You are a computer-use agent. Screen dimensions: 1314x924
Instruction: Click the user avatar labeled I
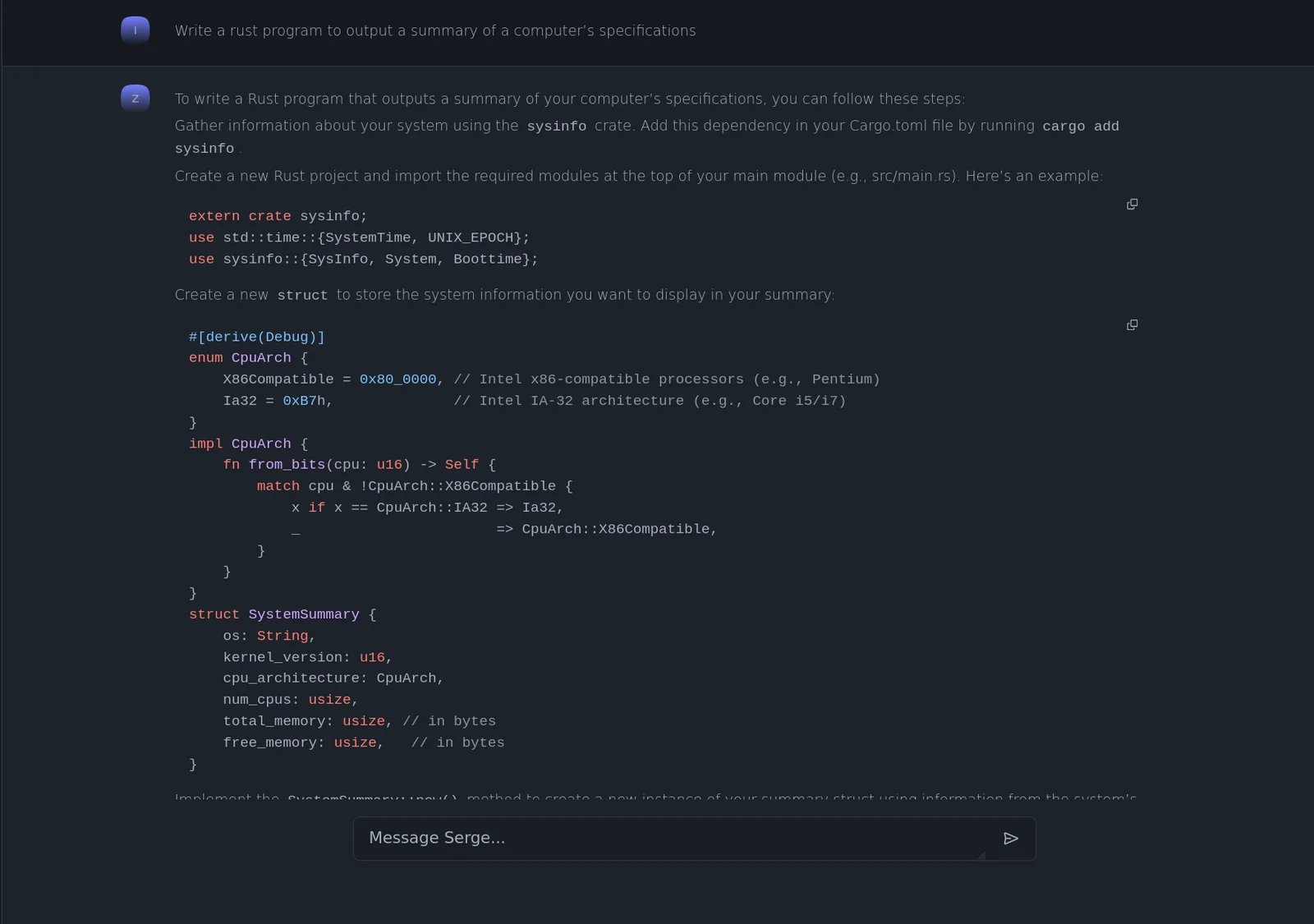[135, 30]
